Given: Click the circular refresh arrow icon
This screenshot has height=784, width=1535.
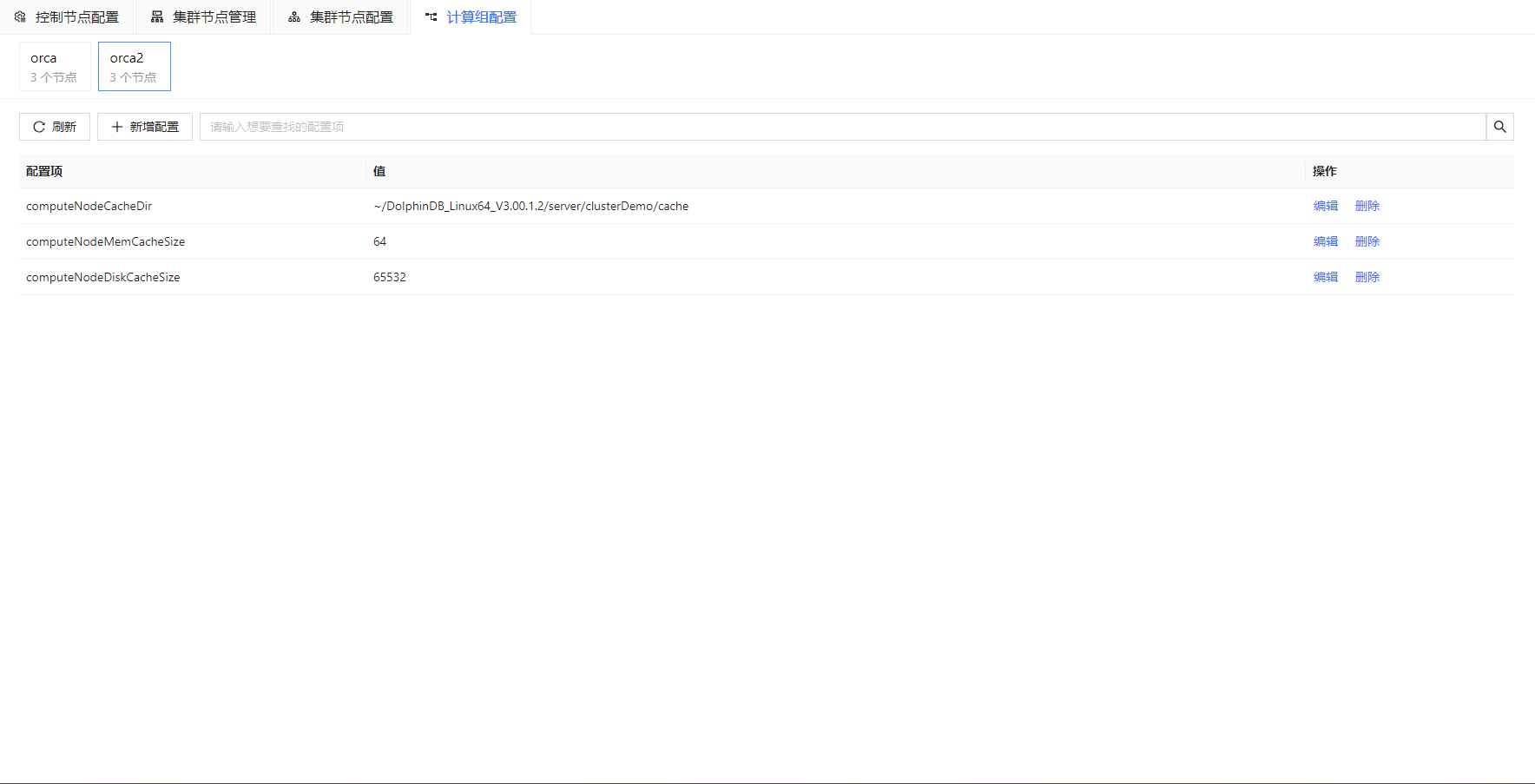Looking at the screenshot, I should 39,127.
